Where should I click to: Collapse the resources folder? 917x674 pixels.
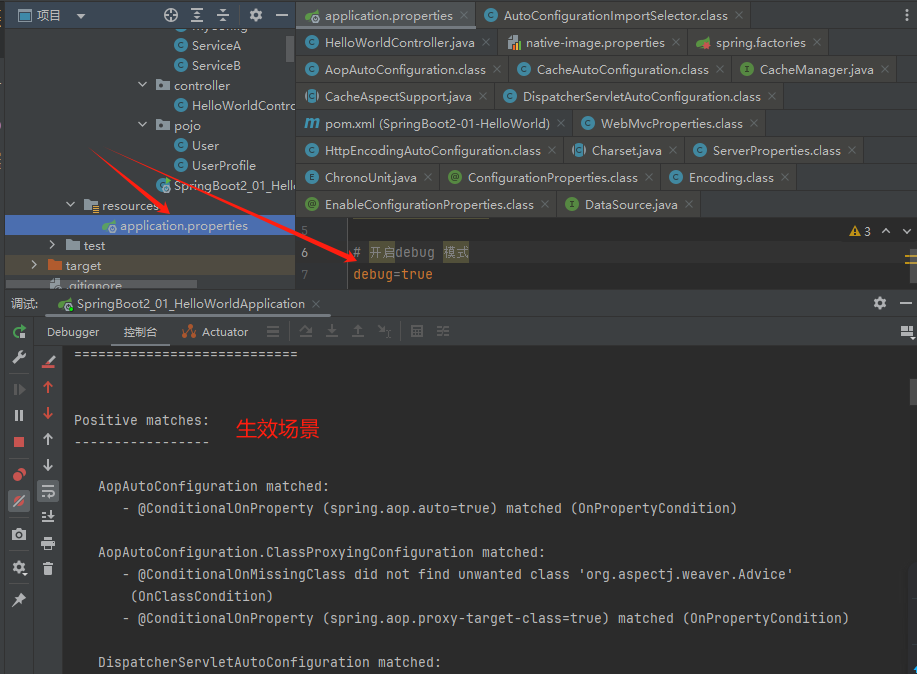71,205
